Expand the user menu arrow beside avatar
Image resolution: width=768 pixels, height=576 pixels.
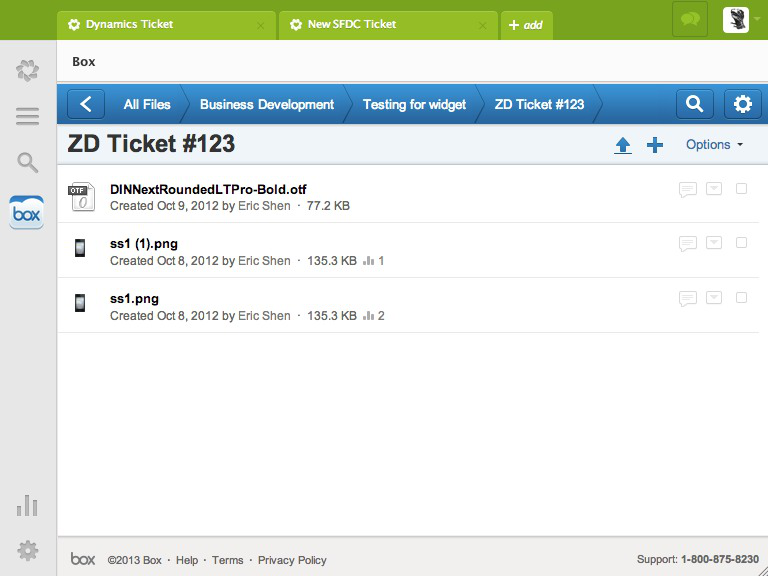(x=757, y=19)
